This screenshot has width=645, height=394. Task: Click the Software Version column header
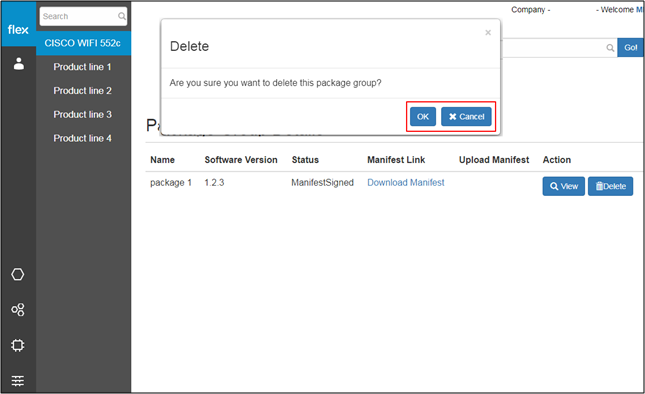tap(241, 160)
